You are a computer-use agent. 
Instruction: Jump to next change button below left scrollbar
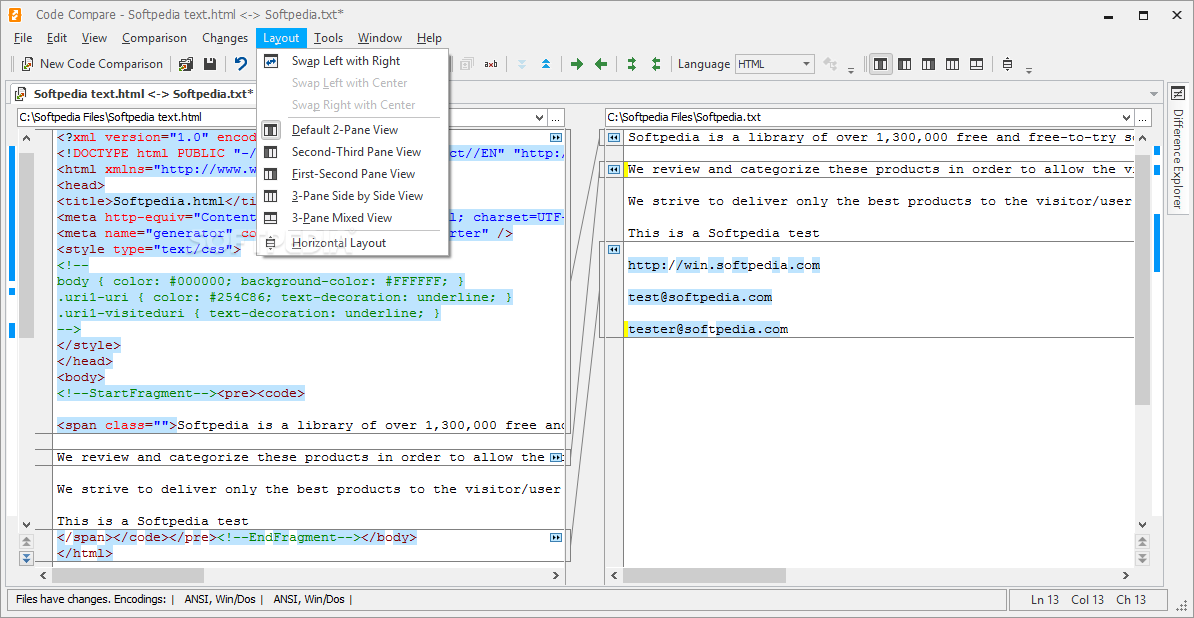pos(27,558)
